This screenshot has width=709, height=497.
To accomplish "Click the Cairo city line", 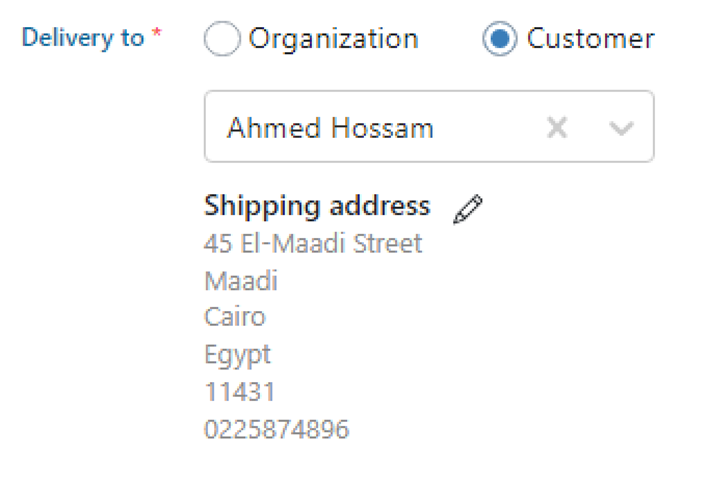I will point(235,318).
